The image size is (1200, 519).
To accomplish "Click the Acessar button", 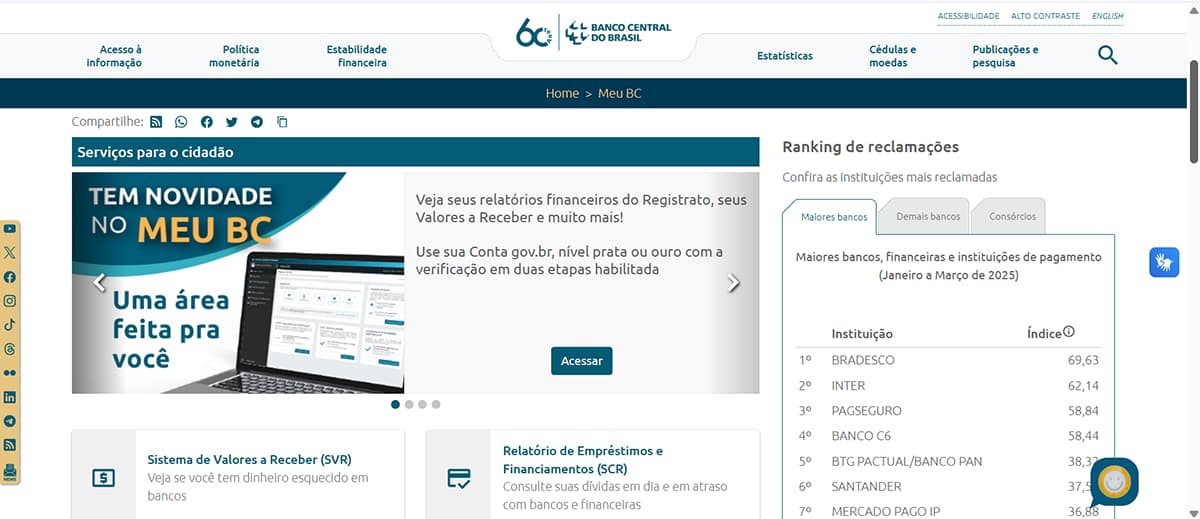I will point(581,361).
